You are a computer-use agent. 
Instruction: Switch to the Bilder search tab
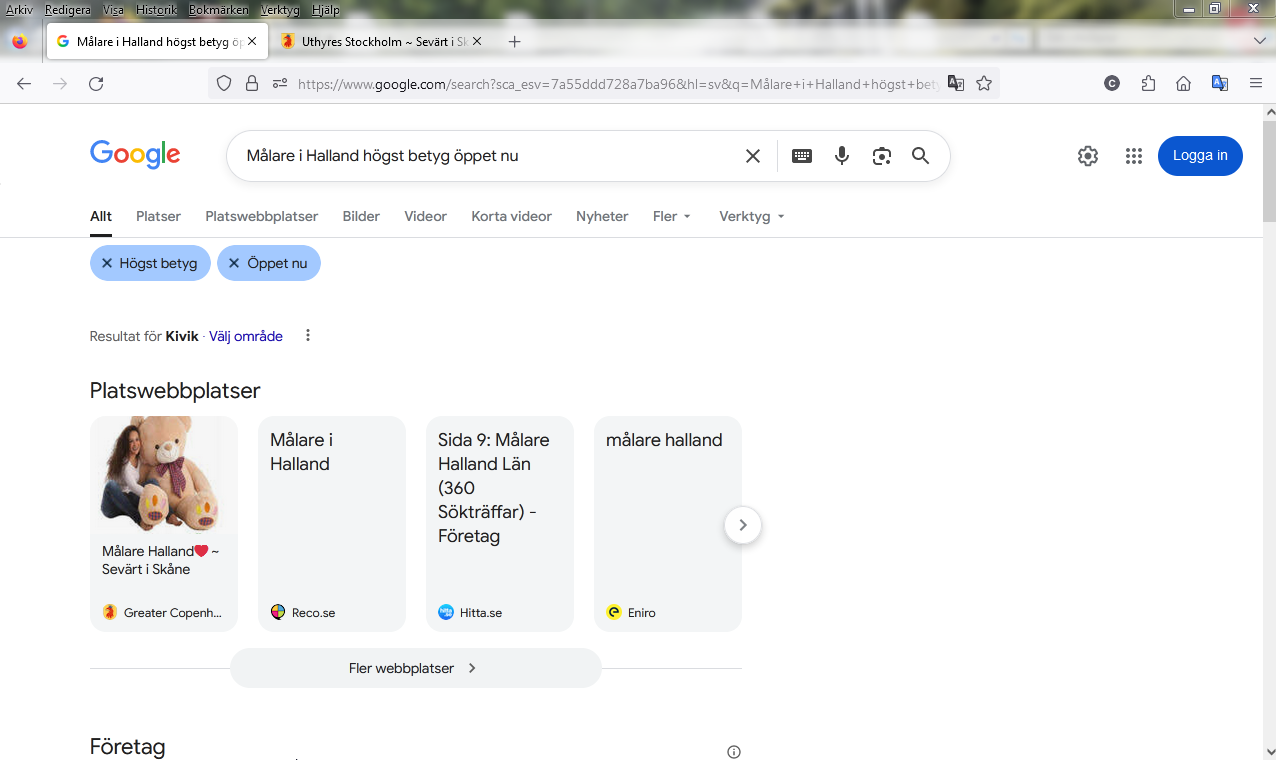tap(361, 216)
